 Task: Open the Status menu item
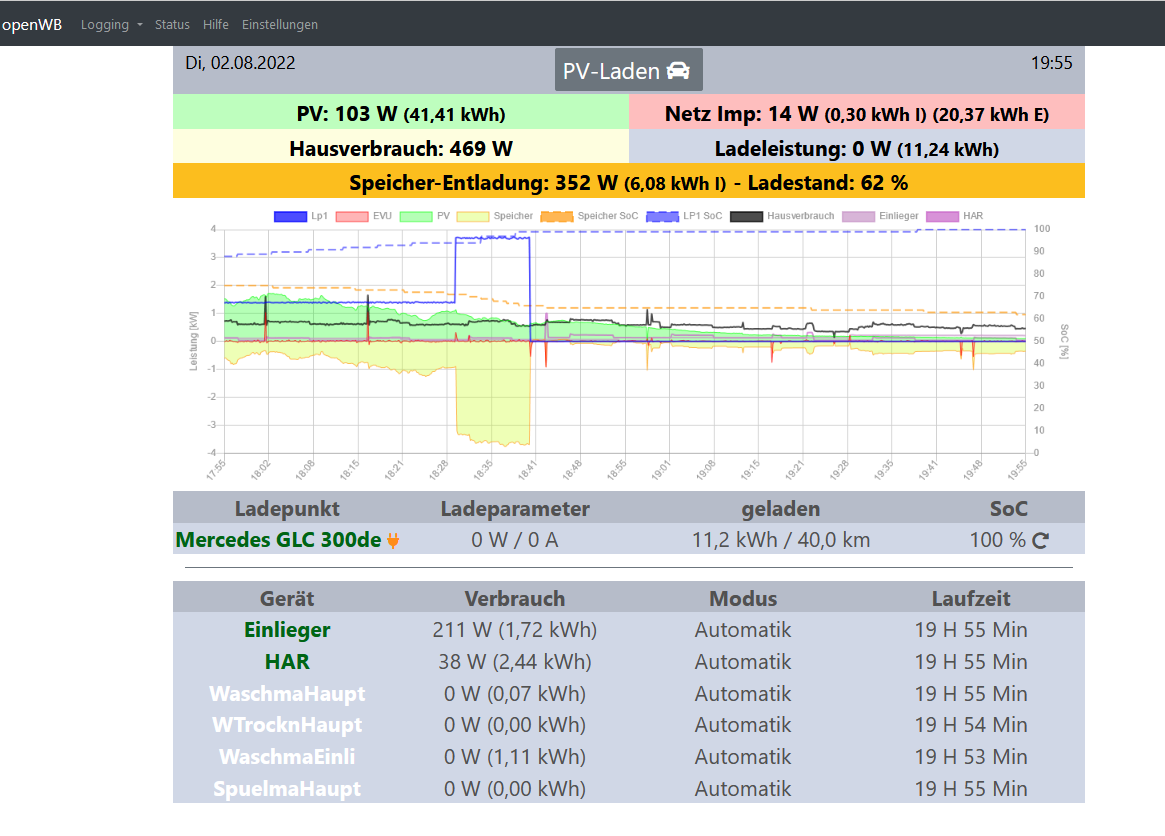pos(172,24)
